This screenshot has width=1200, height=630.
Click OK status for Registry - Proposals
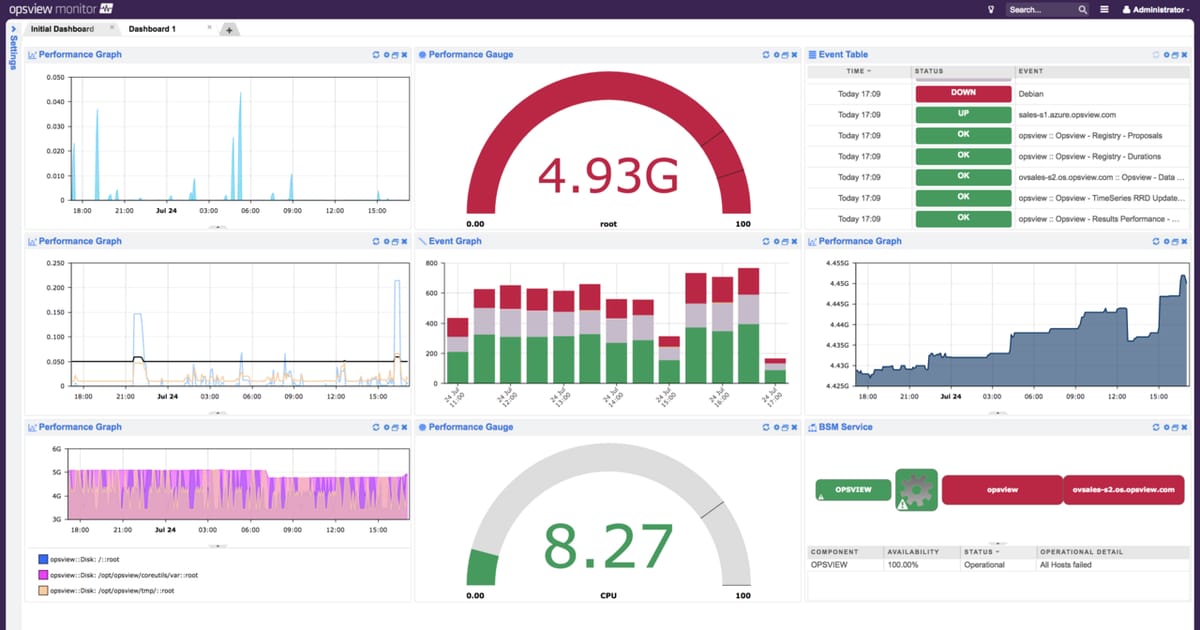click(963, 135)
